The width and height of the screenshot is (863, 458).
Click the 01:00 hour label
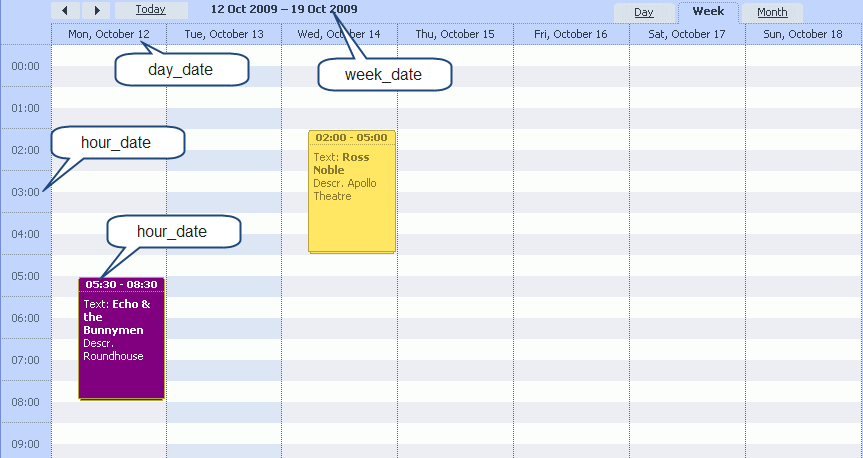click(x=25, y=108)
